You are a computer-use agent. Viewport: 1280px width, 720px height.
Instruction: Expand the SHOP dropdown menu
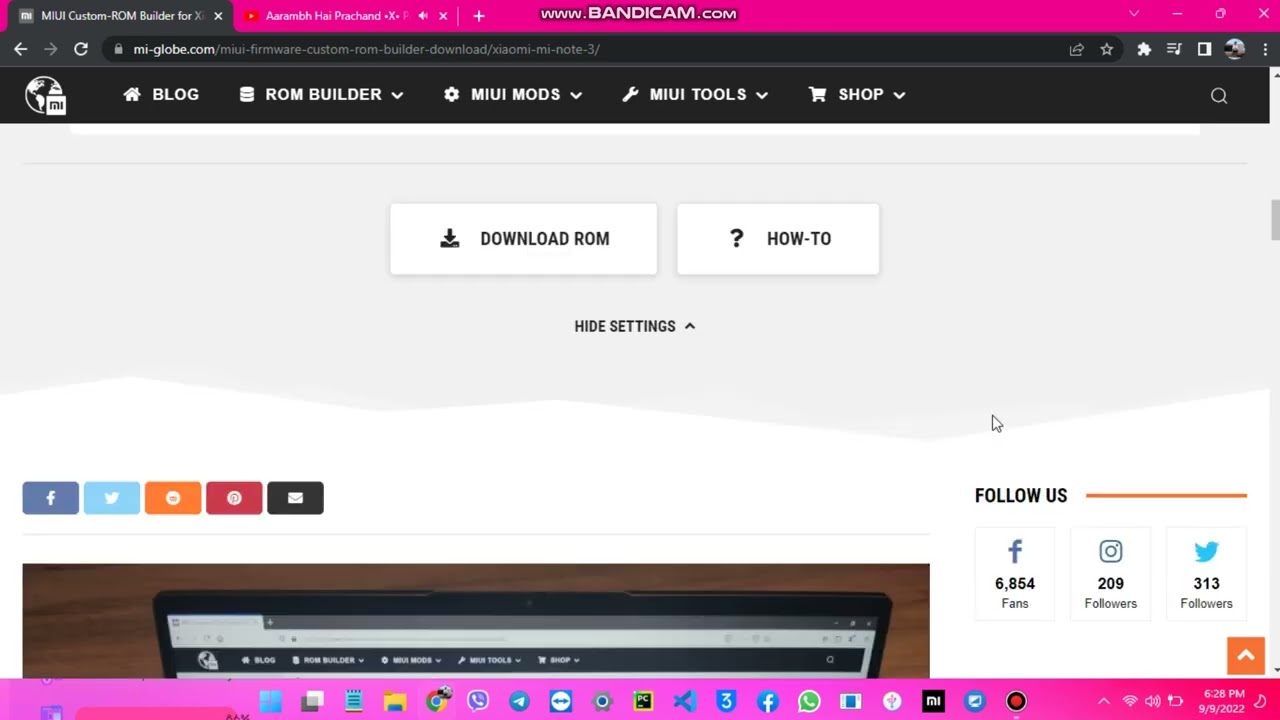(857, 94)
